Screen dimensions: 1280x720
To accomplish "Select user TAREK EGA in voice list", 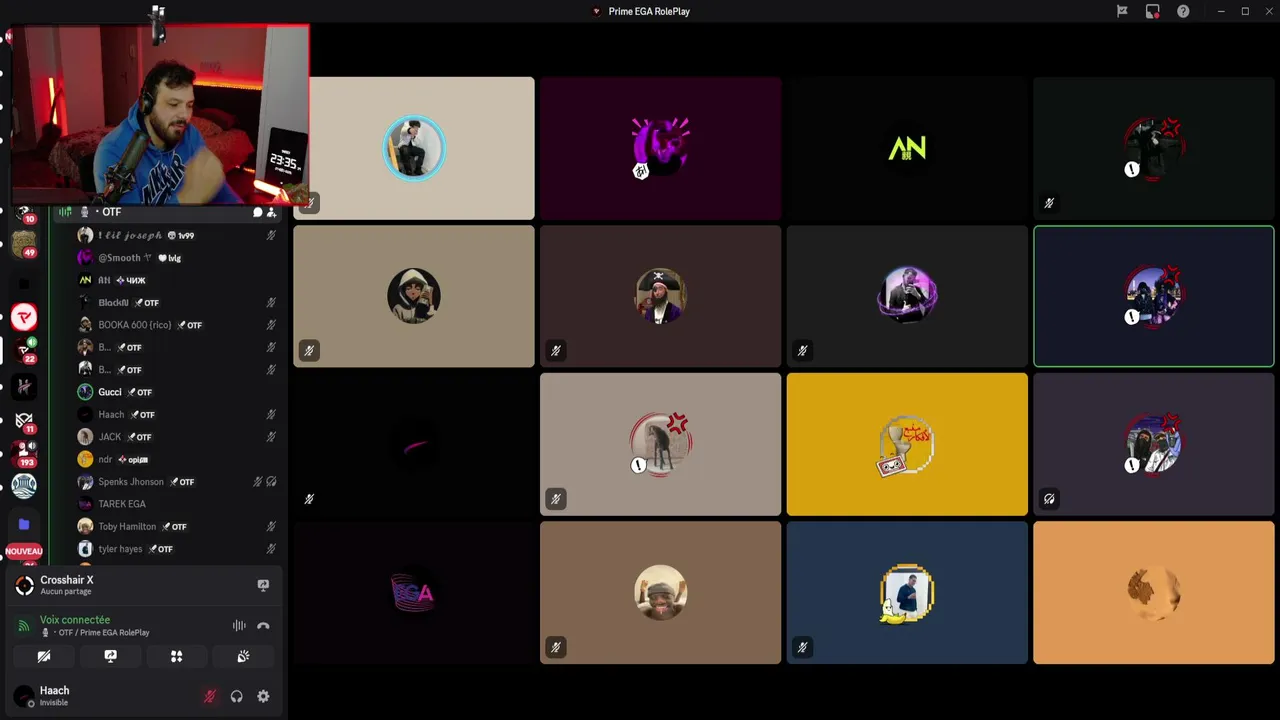I will 175,504.
